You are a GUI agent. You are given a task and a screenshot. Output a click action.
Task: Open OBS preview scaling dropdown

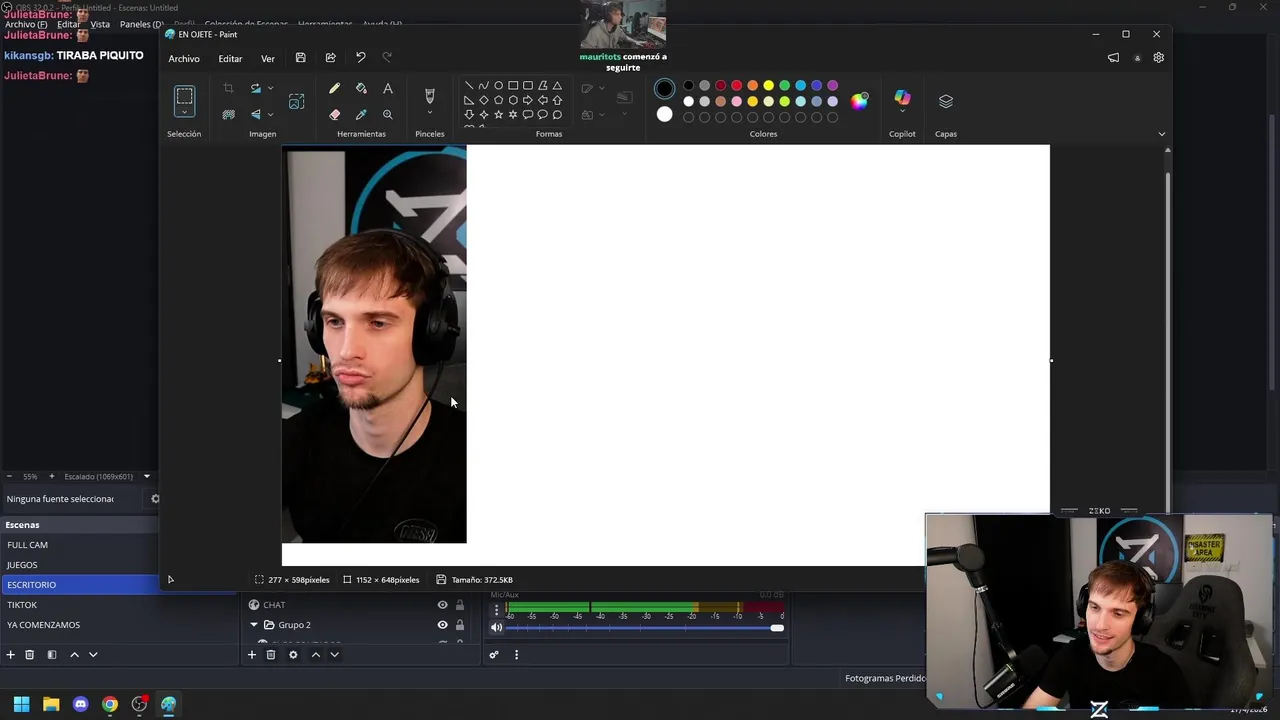tap(146, 476)
